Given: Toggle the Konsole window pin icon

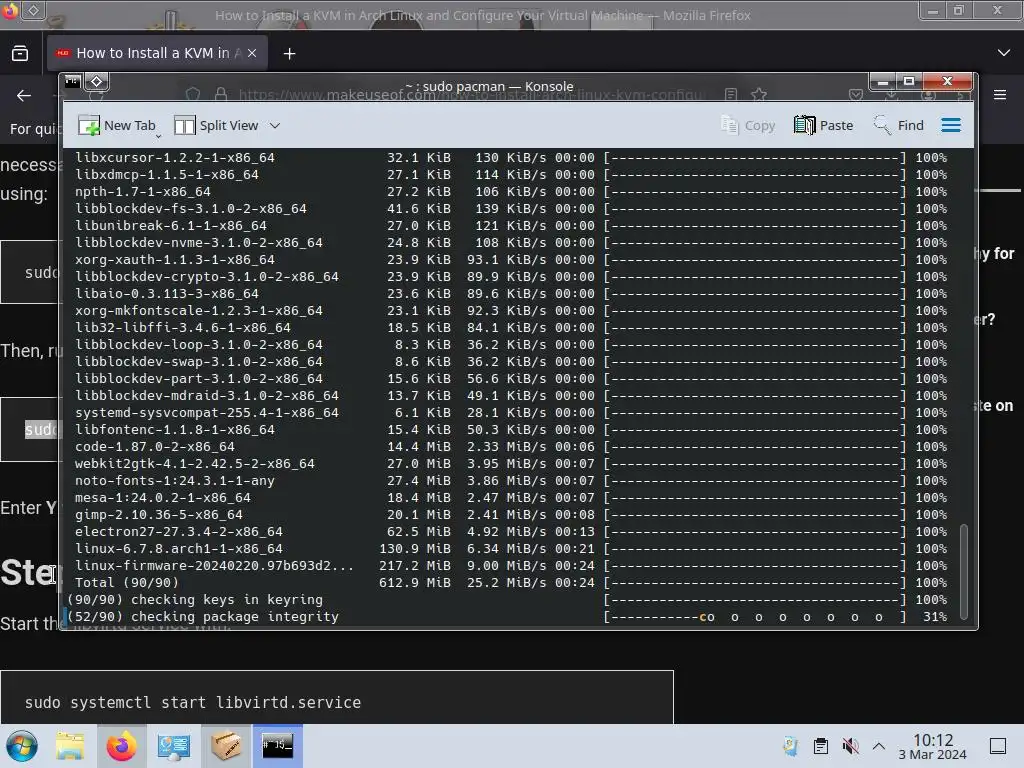Looking at the screenshot, I should coord(97,81).
